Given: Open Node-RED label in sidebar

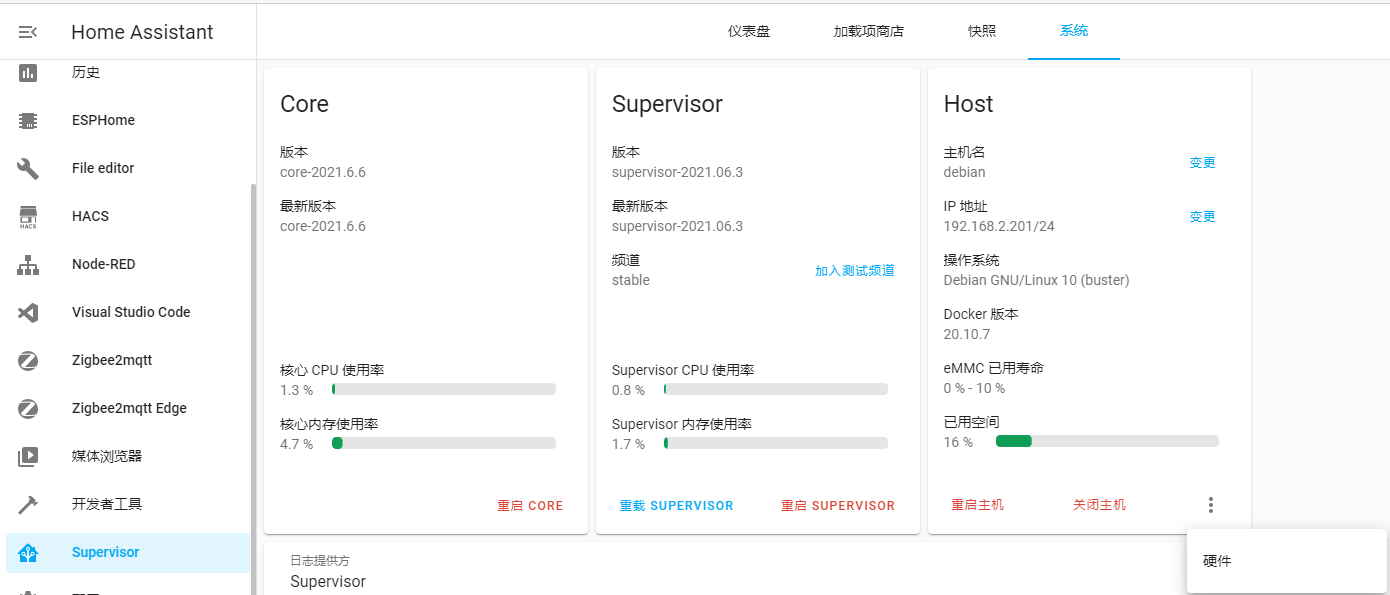Looking at the screenshot, I should tap(104, 264).
